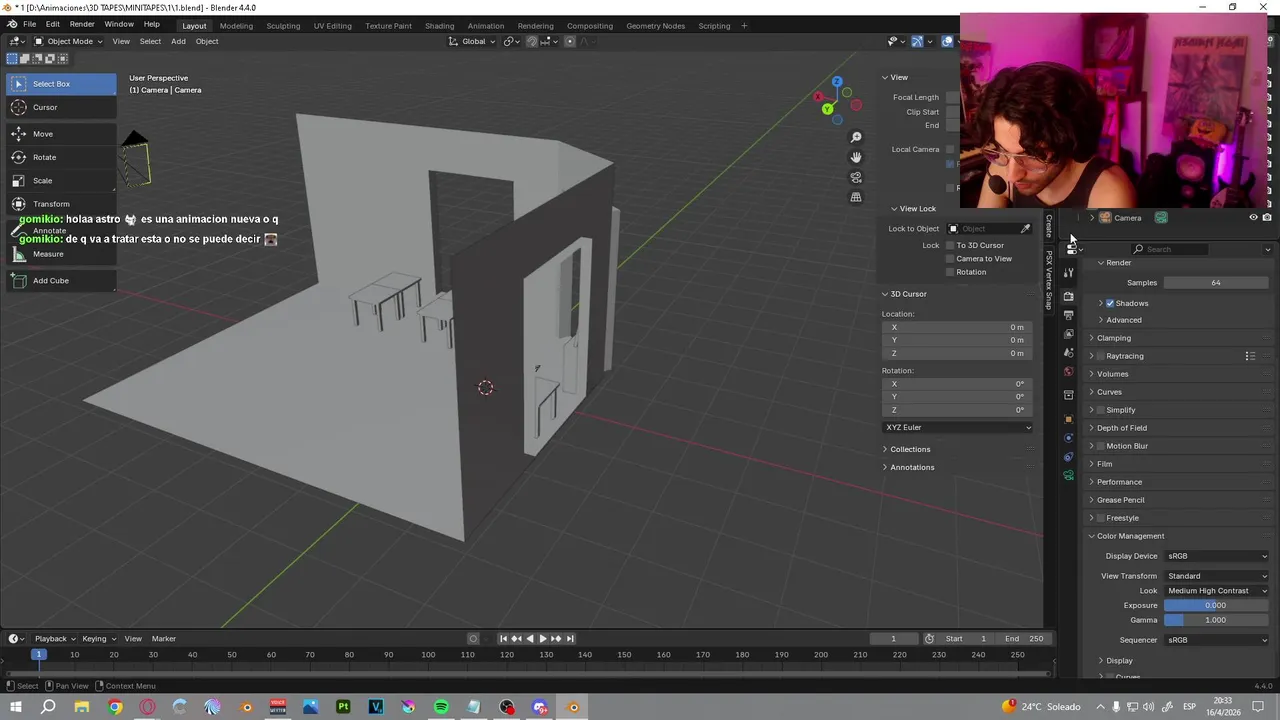Select the Add Cube tool
Image resolution: width=1280 pixels, height=720 pixels.
tap(61, 281)
